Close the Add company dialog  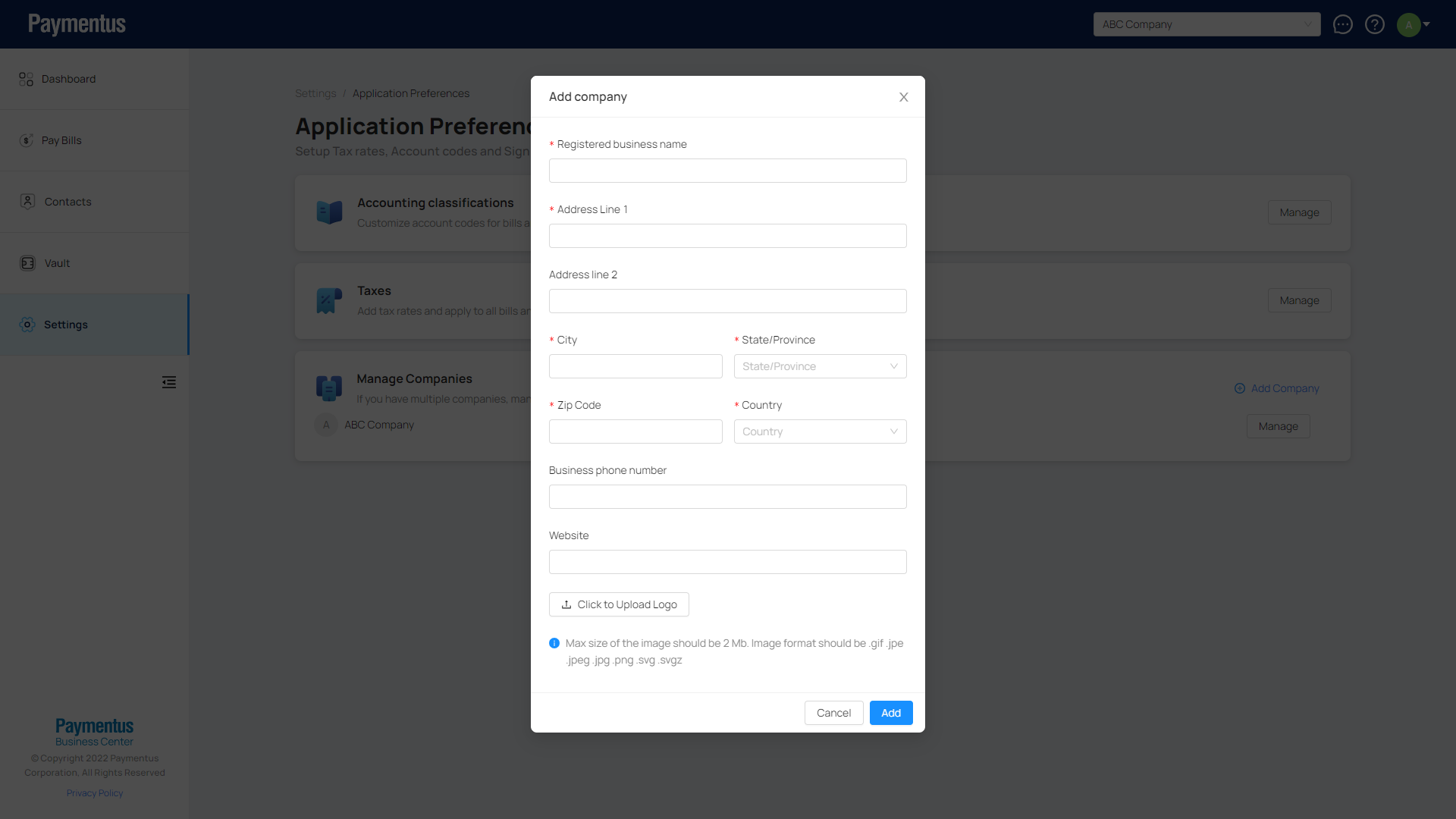903,97
